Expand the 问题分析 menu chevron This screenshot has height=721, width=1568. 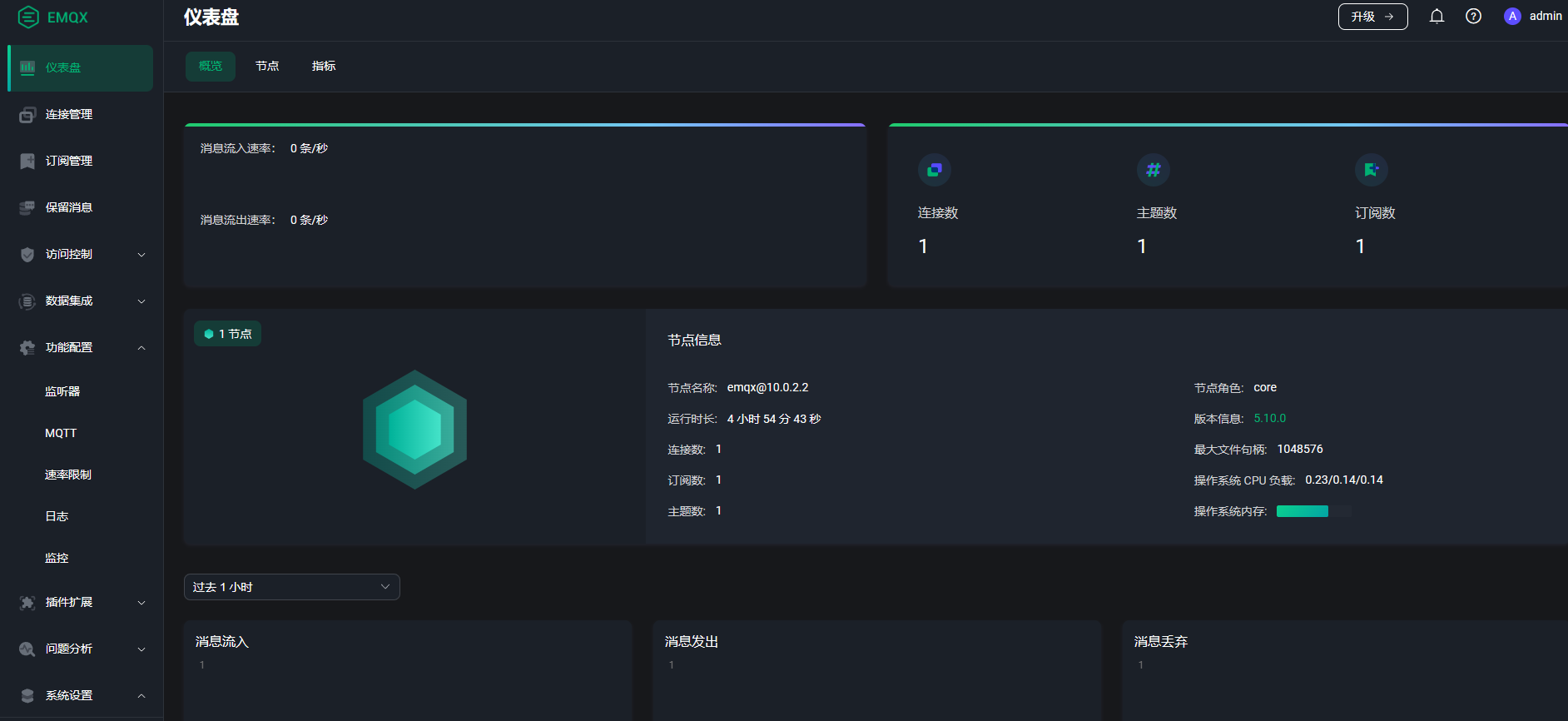pos(141,649)
